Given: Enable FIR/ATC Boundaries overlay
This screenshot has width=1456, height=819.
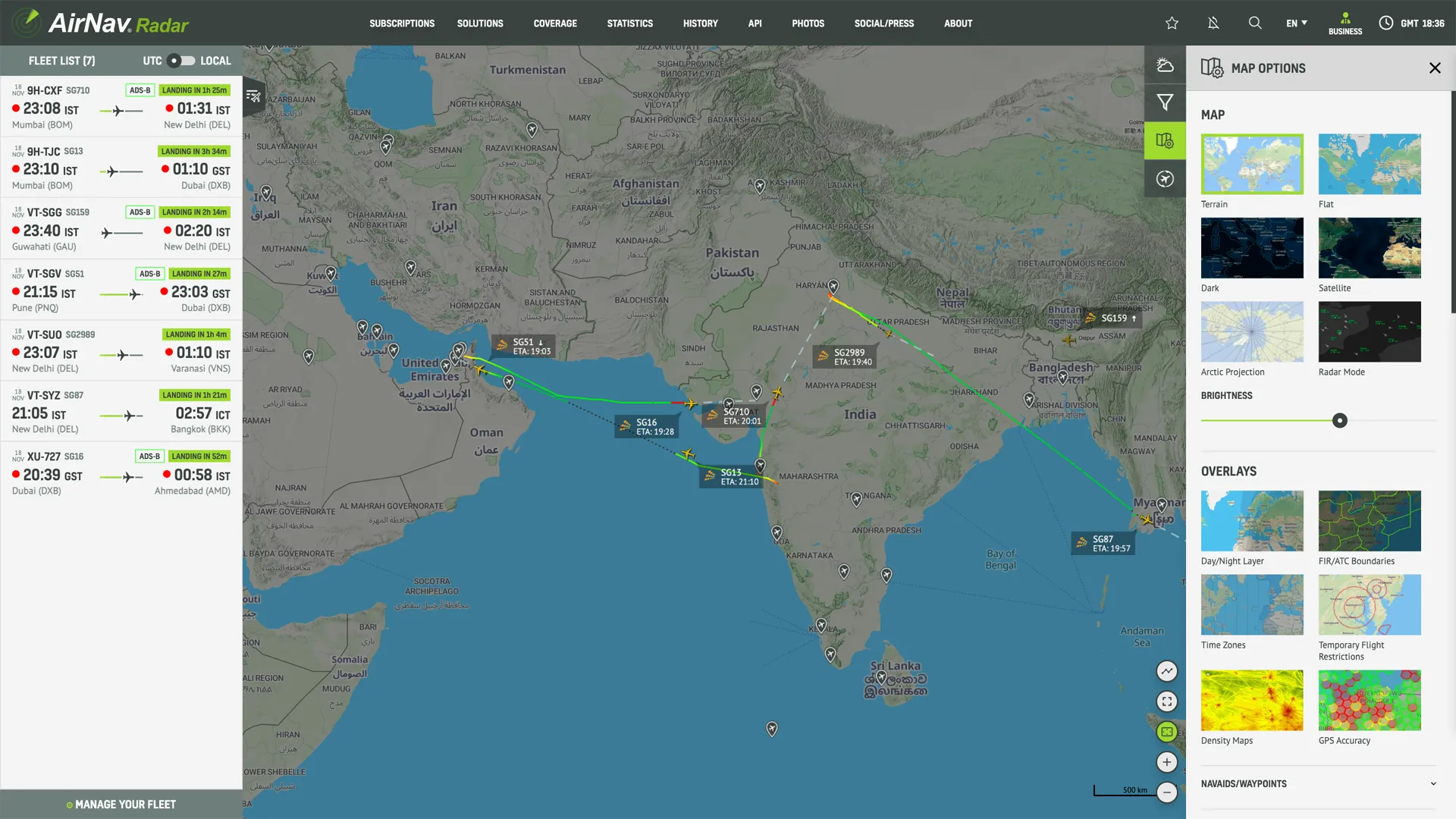Looking at the screenshot, I should (1369, 521).
